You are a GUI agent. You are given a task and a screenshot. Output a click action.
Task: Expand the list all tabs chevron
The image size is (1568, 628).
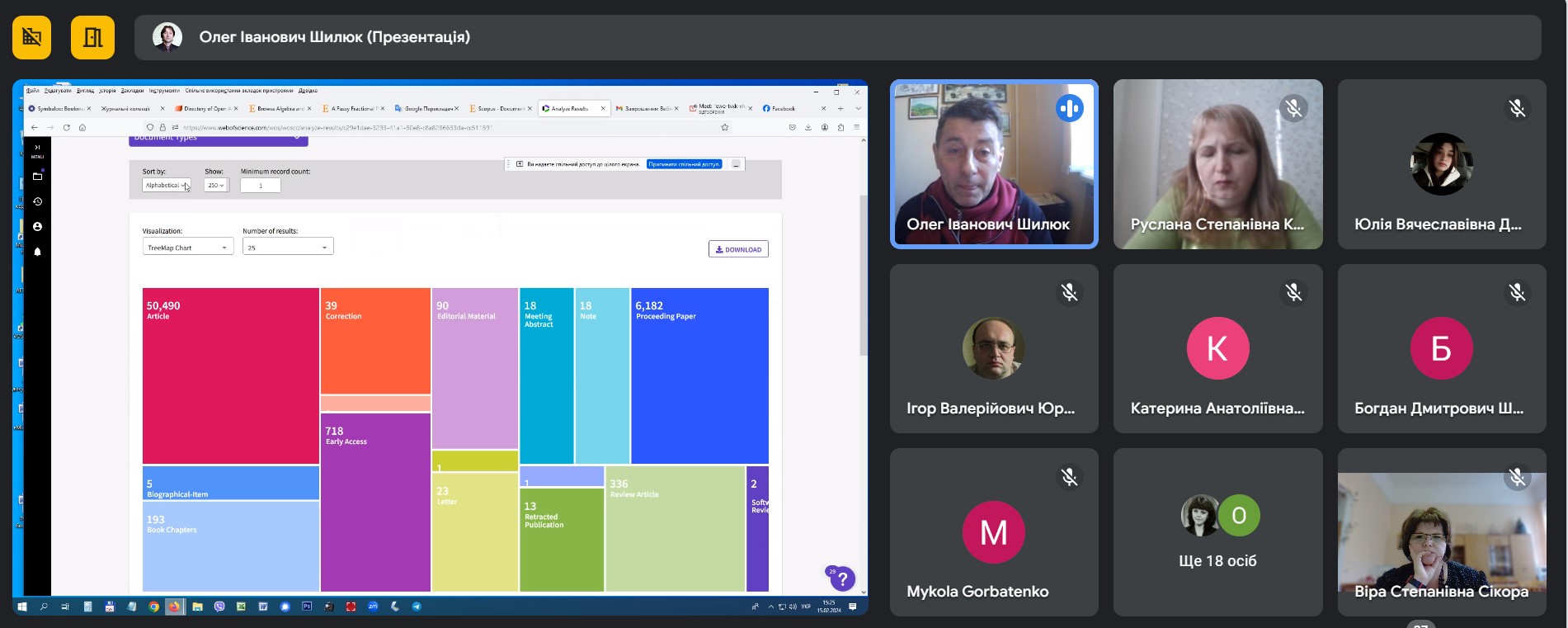[x=858, y=108]
